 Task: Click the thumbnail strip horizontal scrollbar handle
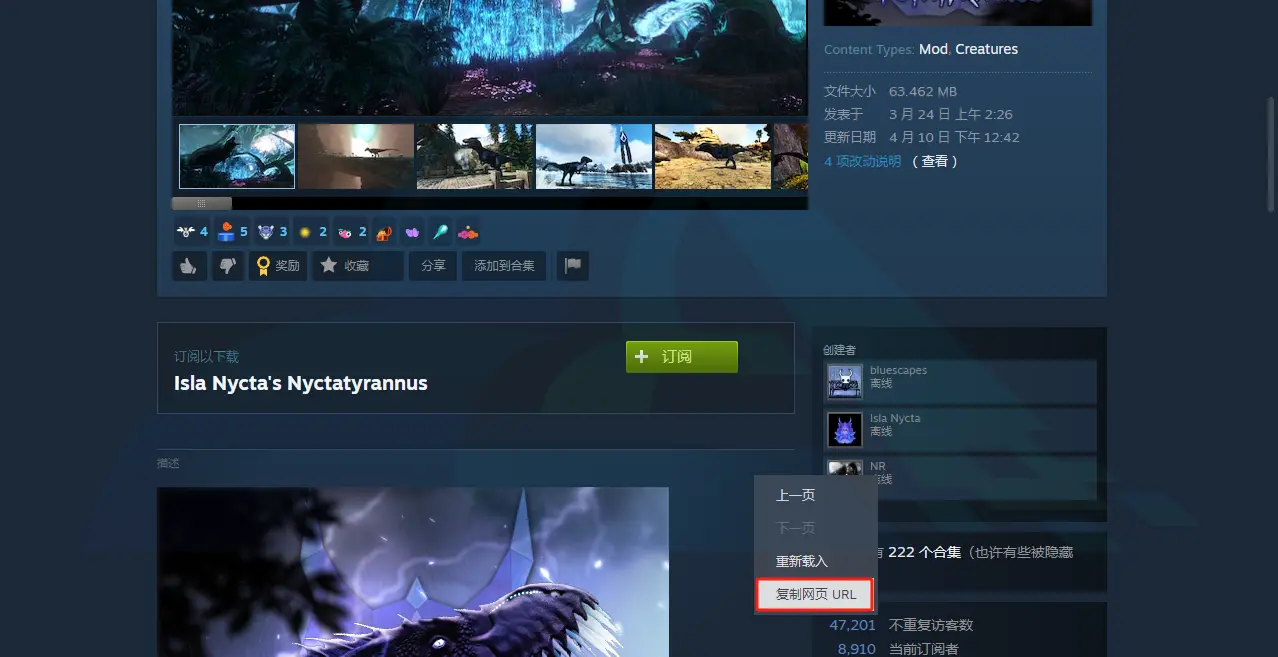(x=202, y=203)
